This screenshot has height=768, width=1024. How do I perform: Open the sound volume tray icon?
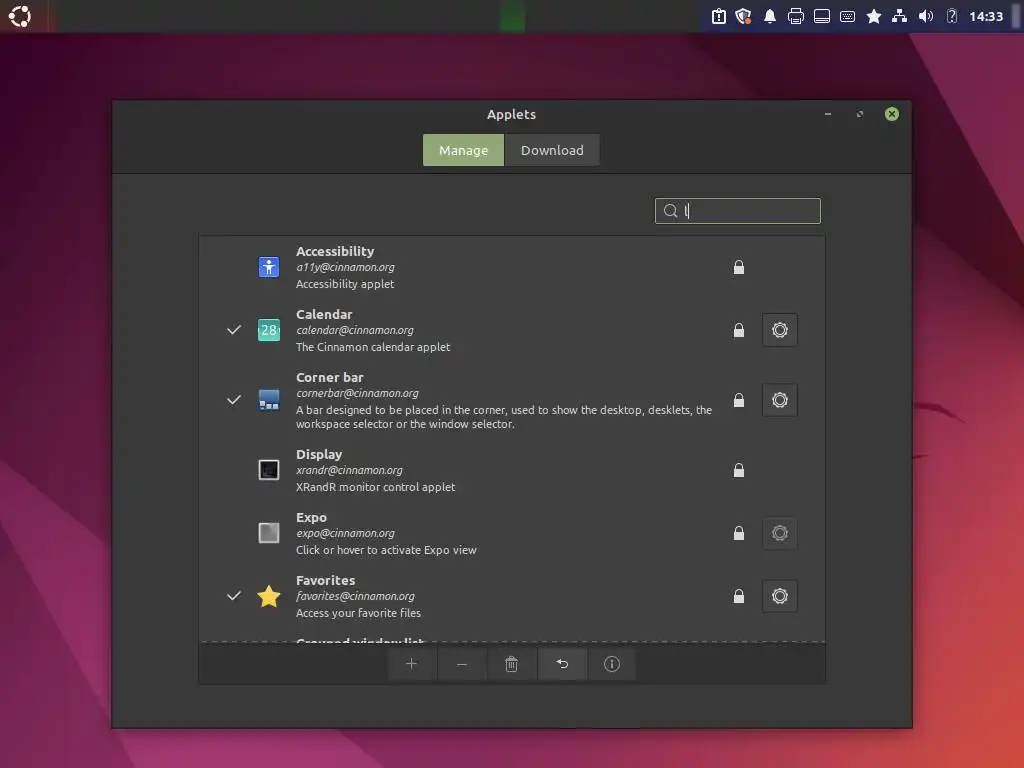pyautogui.click(x=925, y=16)
